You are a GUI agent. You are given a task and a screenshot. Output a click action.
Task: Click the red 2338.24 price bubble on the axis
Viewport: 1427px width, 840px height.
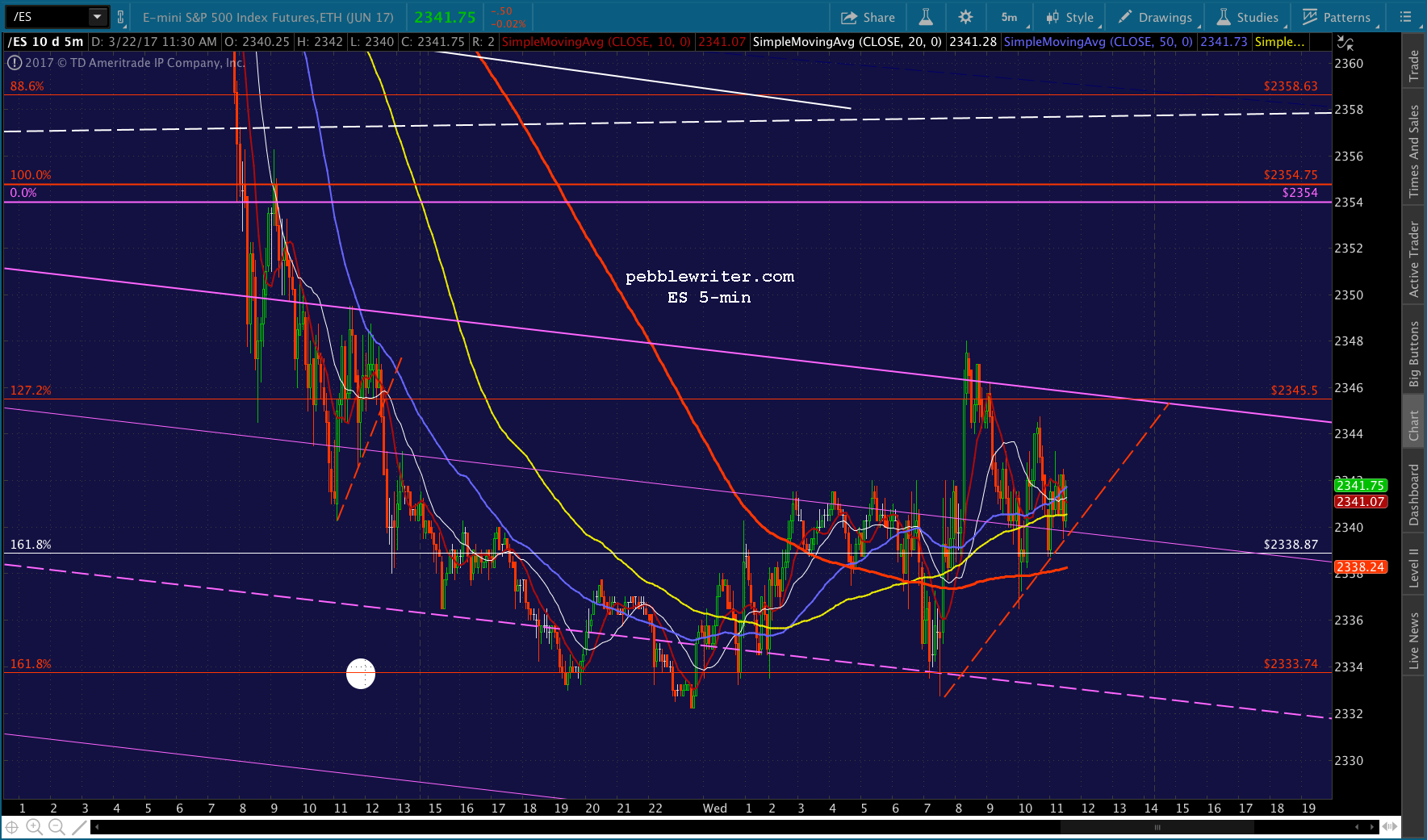pos(1361,567)
